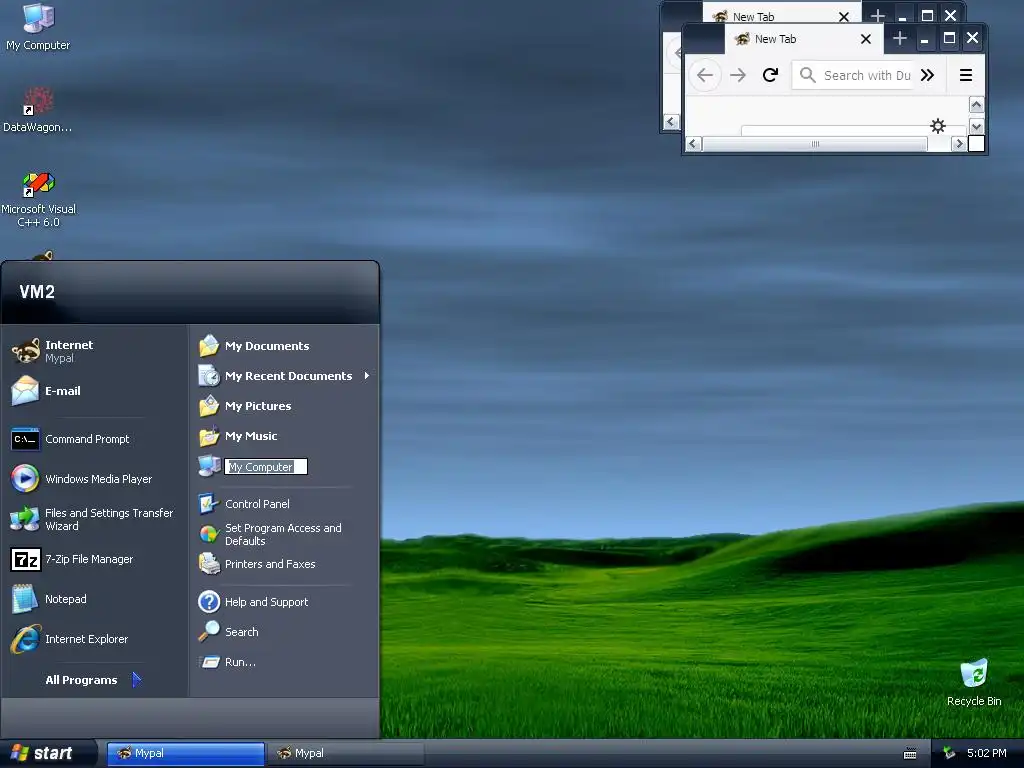The height and width of the screenshot is (768, 1024).
Task: Click the Start button
Action: [49, 754]
